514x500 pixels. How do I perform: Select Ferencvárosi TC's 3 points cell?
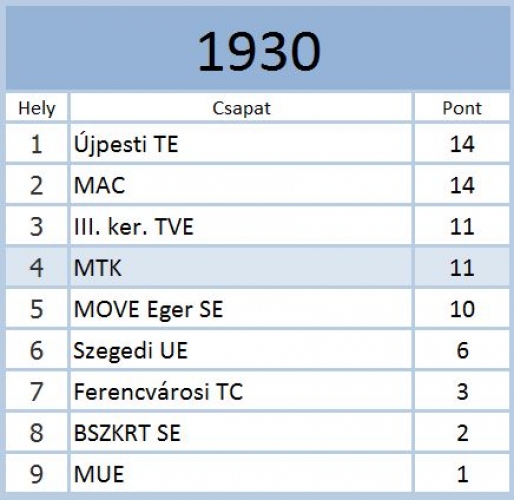tap(462, 391)
